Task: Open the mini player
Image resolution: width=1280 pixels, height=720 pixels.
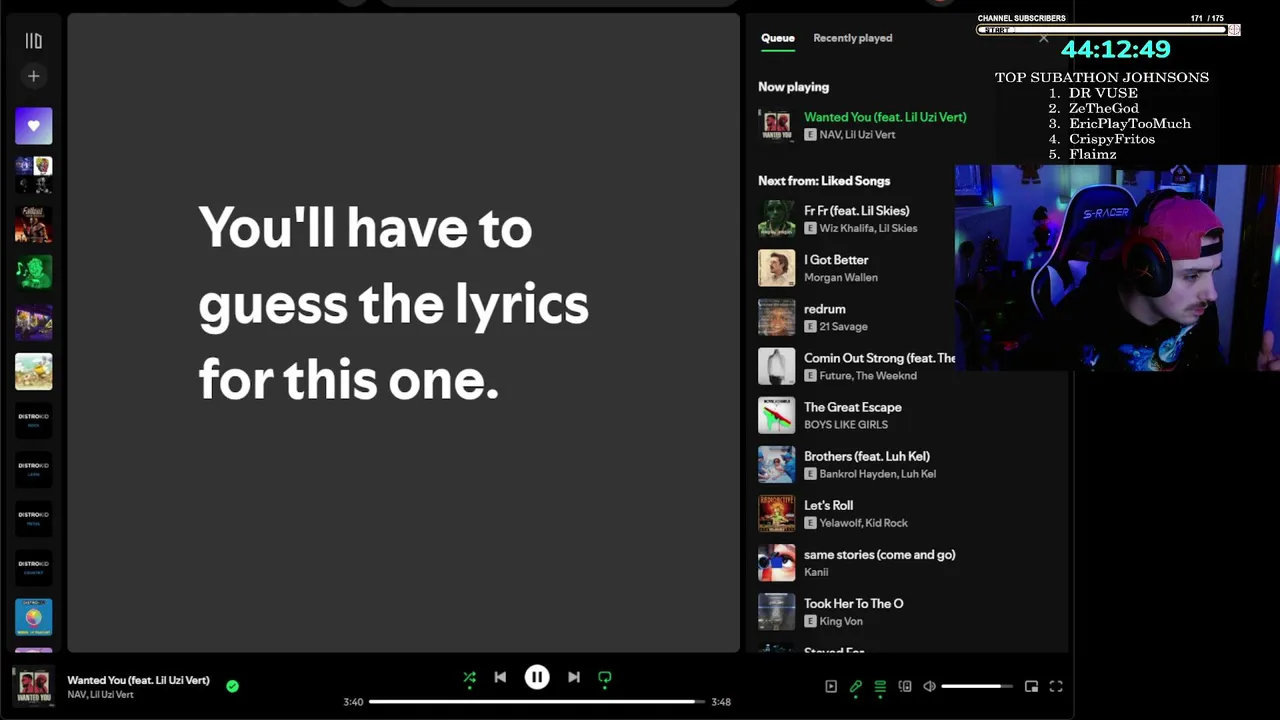Action: coord(1031,686)
